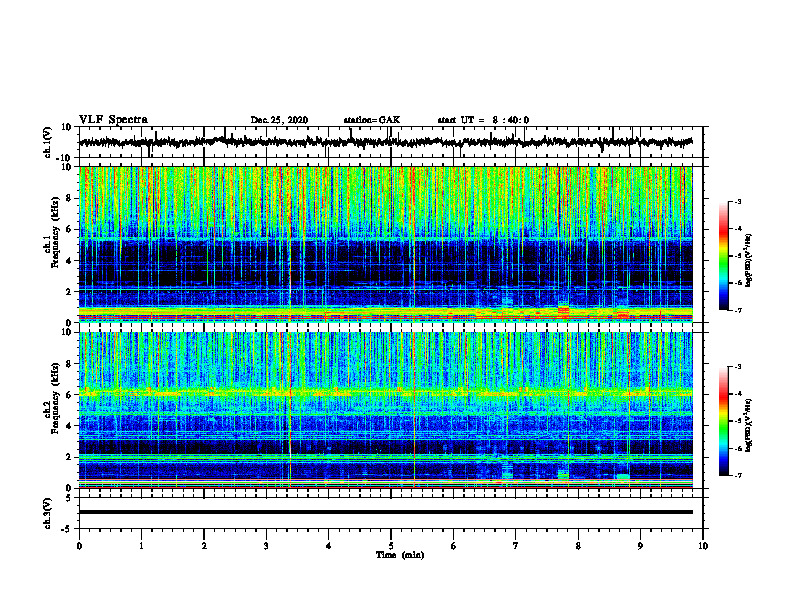Click the "station=GAK" header label

pos(372,120)
